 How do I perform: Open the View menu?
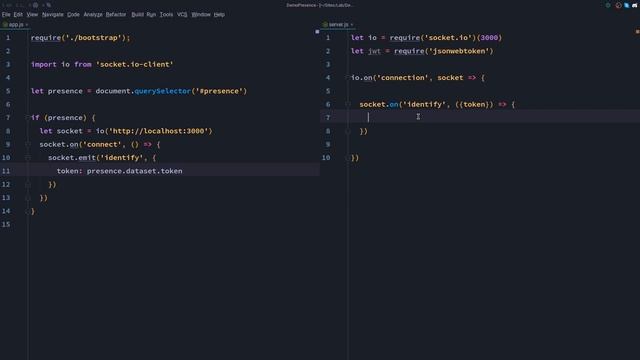tap(32, 14)
